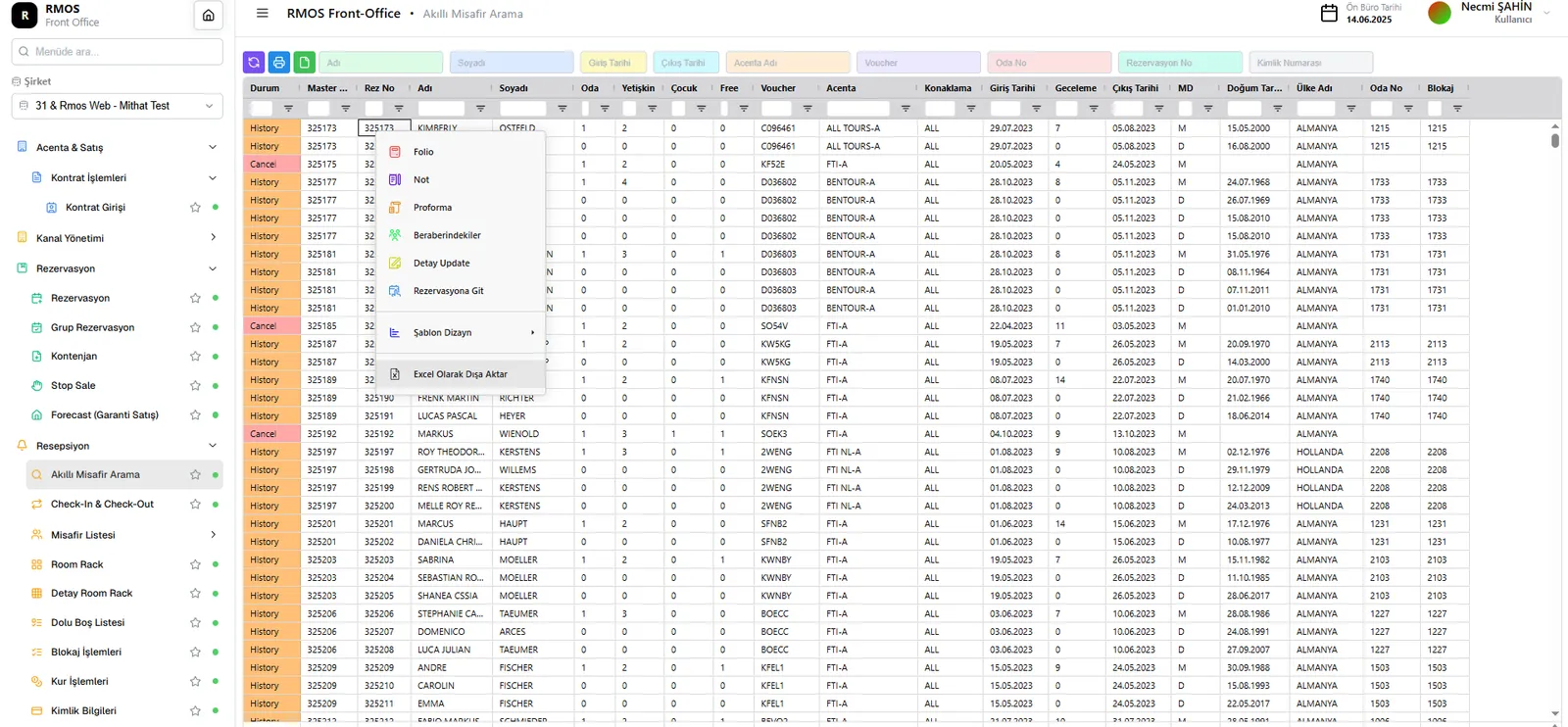Go to Grup Rezervasyon
This screenshot has width=1568, height=727.
(x=92, y=327)
